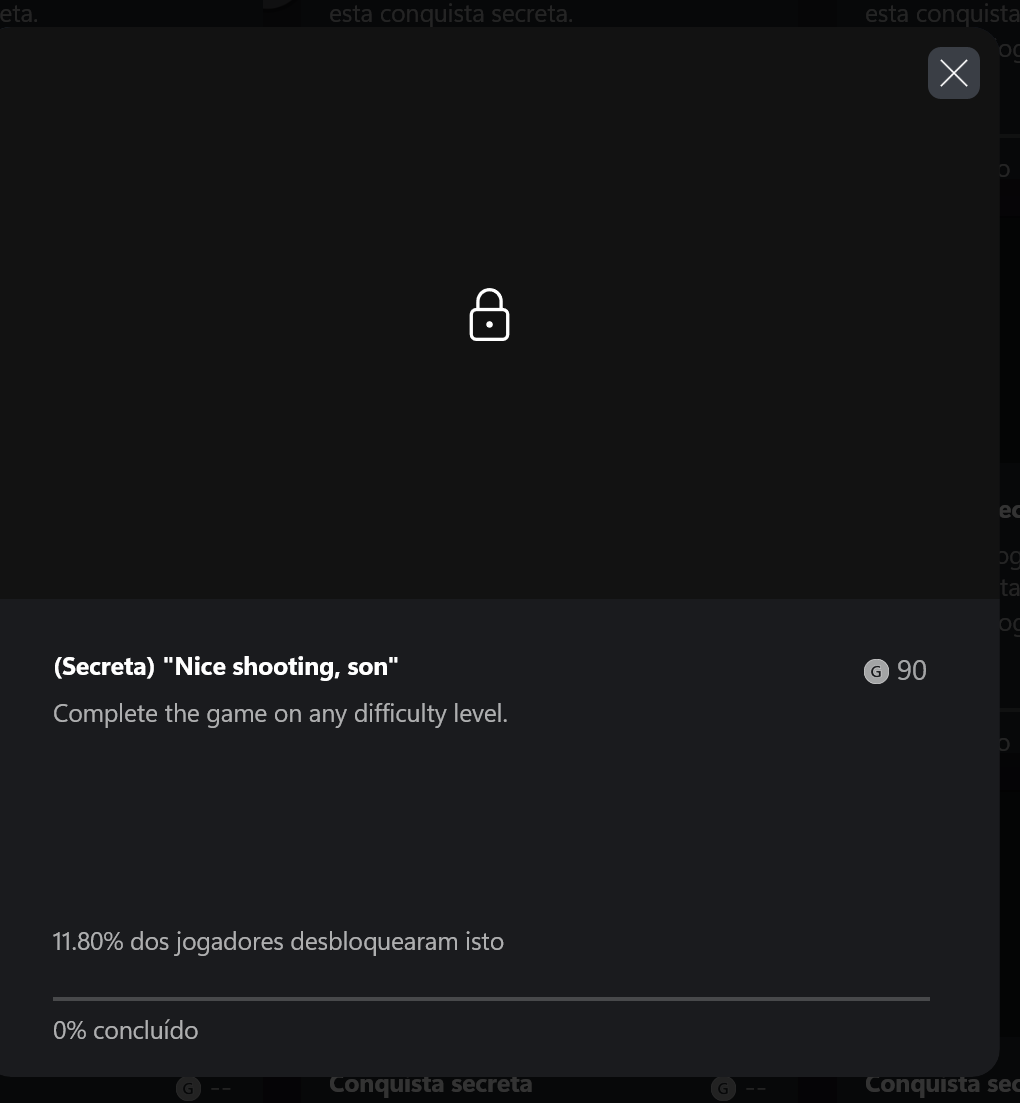
Task: Click the dashes after the second dimmed G icon
Action: tap(756, 1089)
